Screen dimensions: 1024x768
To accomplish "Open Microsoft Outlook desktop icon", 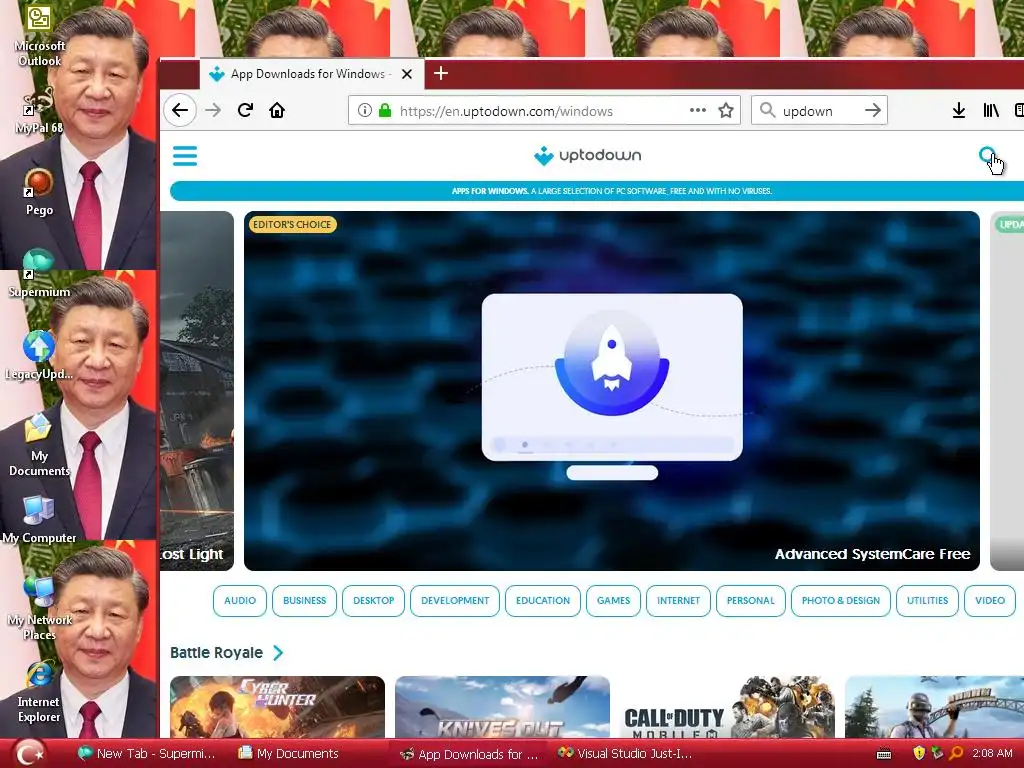I will (39, 37).
